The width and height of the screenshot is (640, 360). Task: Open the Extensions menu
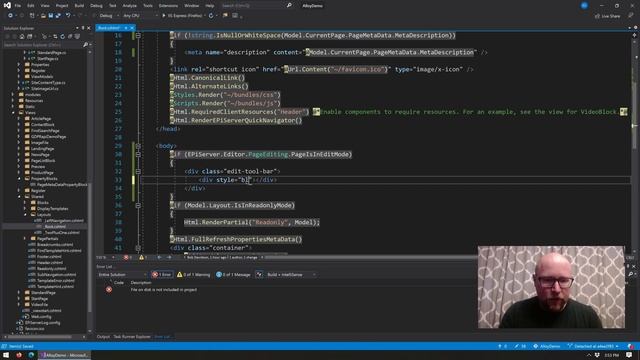(168, 6)
